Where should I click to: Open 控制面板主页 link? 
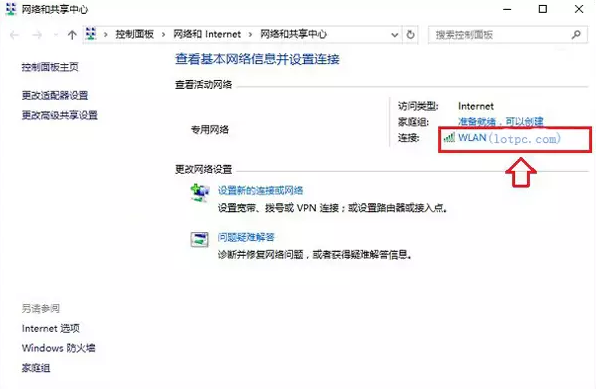click(x=50, y=67)
